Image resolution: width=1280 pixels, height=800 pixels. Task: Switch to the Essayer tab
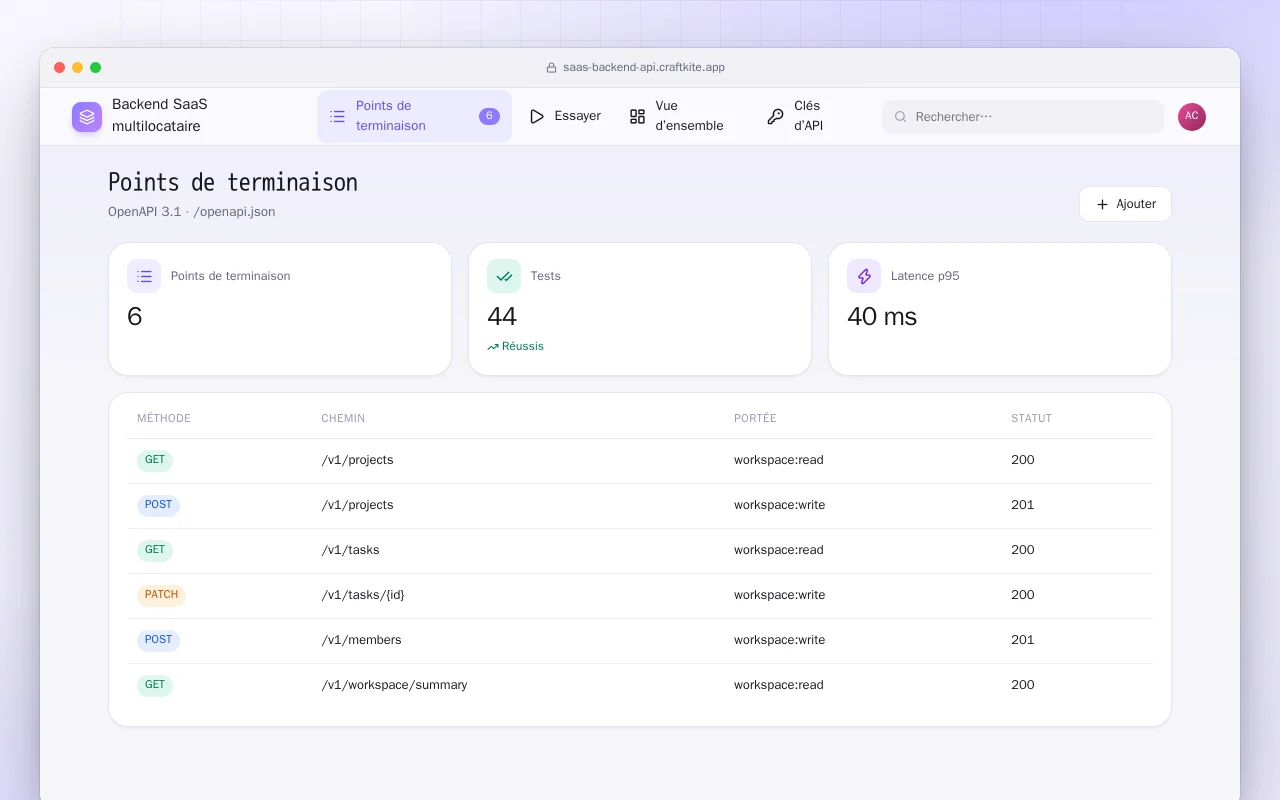tap(565, 117)
